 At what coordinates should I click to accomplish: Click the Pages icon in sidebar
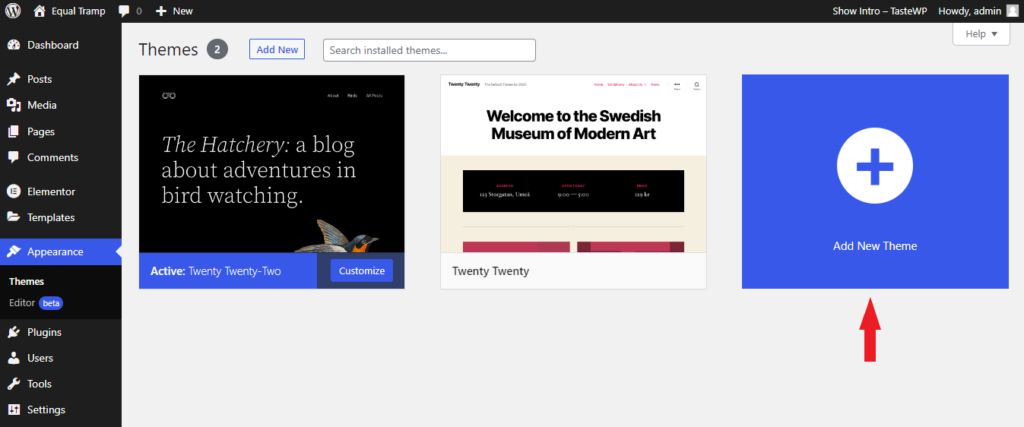pos(13,131)
